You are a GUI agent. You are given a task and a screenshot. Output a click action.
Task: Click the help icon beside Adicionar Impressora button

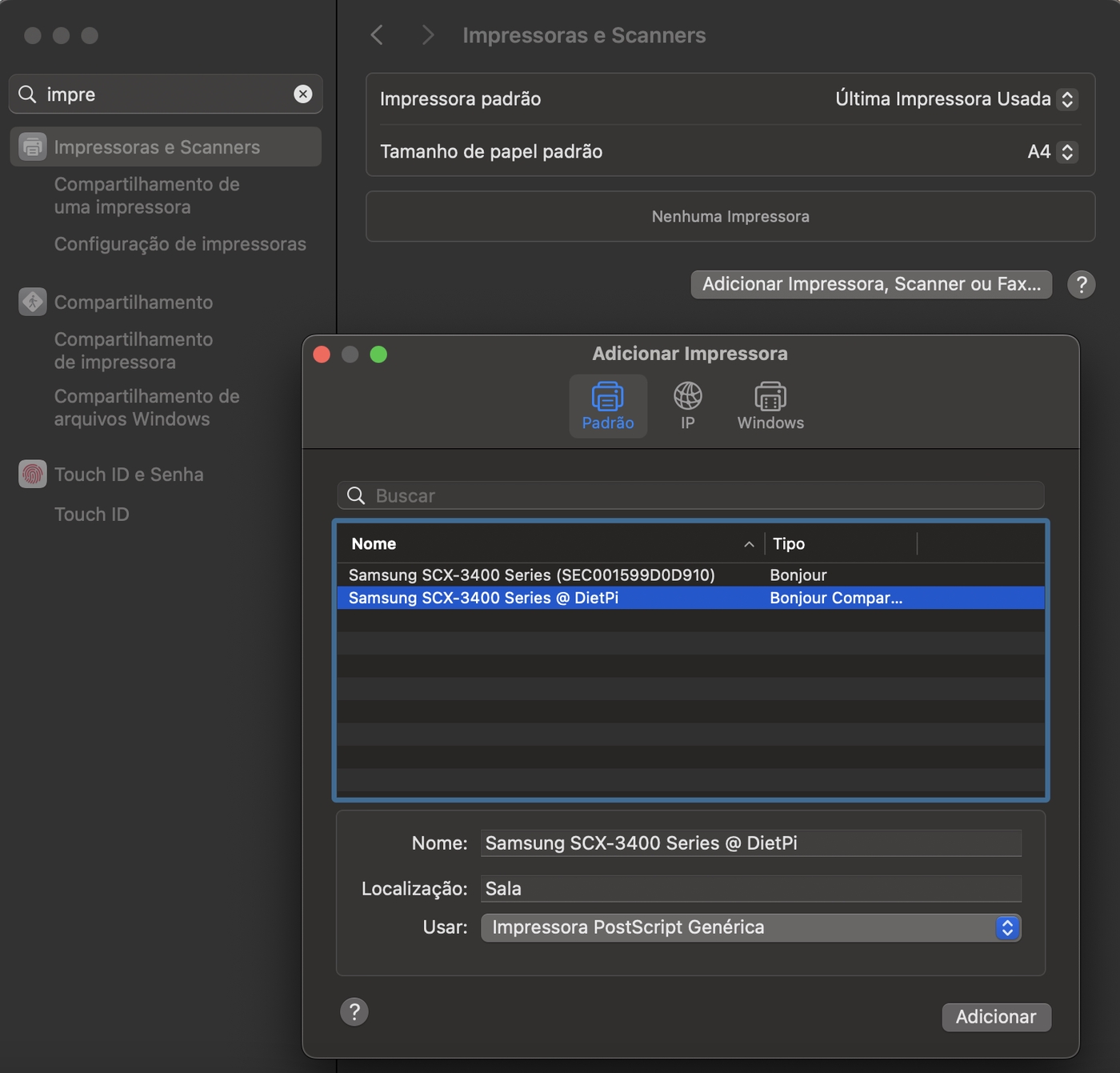point(1081,285)
